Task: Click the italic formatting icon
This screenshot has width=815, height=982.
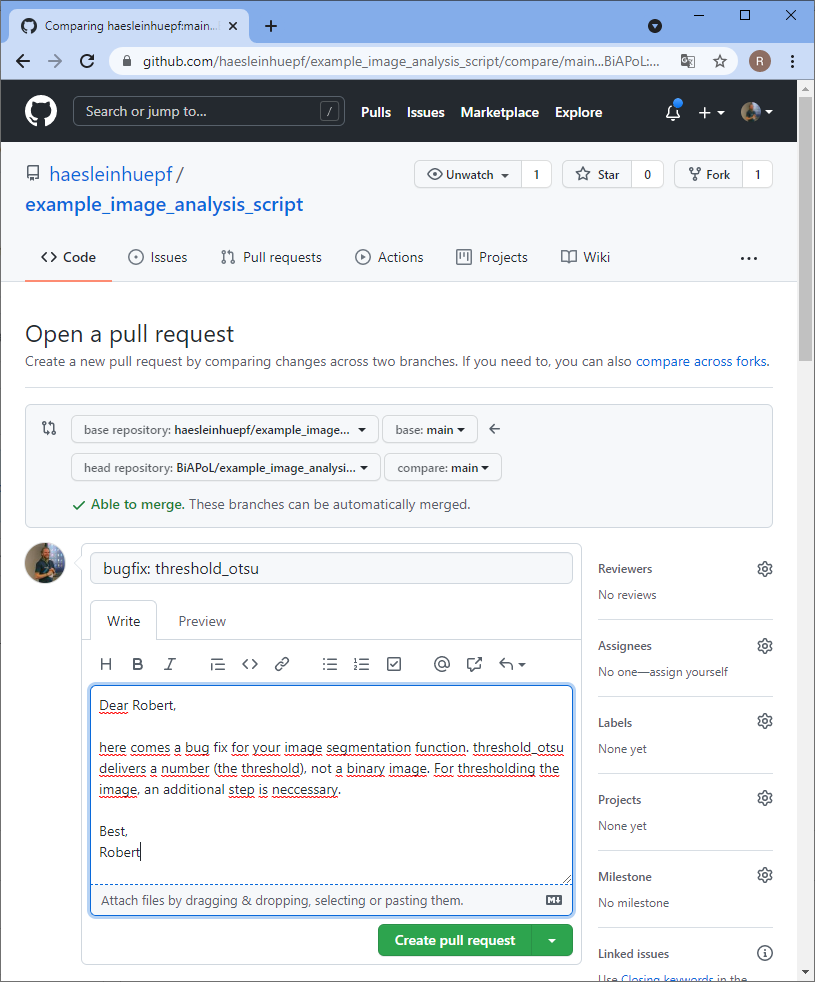Action: coord(170,664)
